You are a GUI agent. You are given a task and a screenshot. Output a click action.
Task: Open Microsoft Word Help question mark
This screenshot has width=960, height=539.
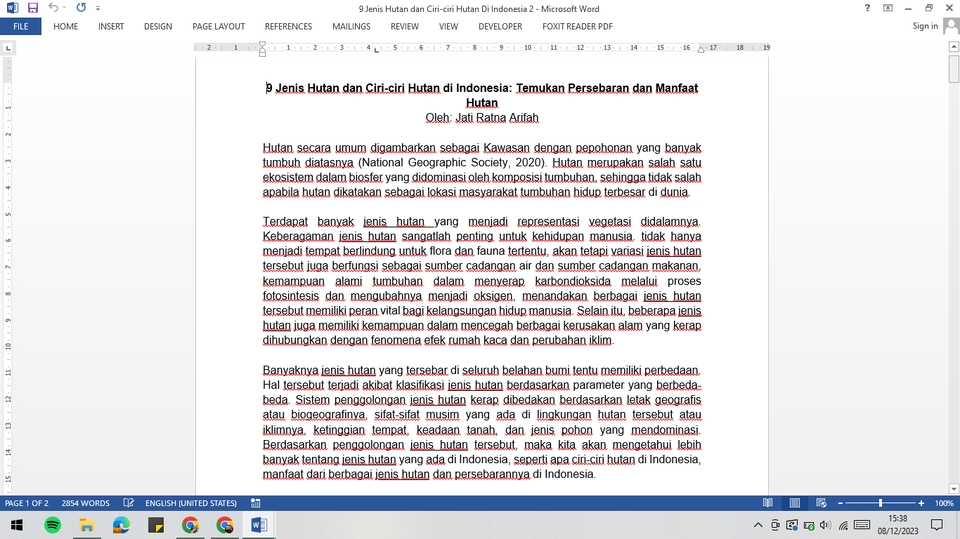click(867, 8)
